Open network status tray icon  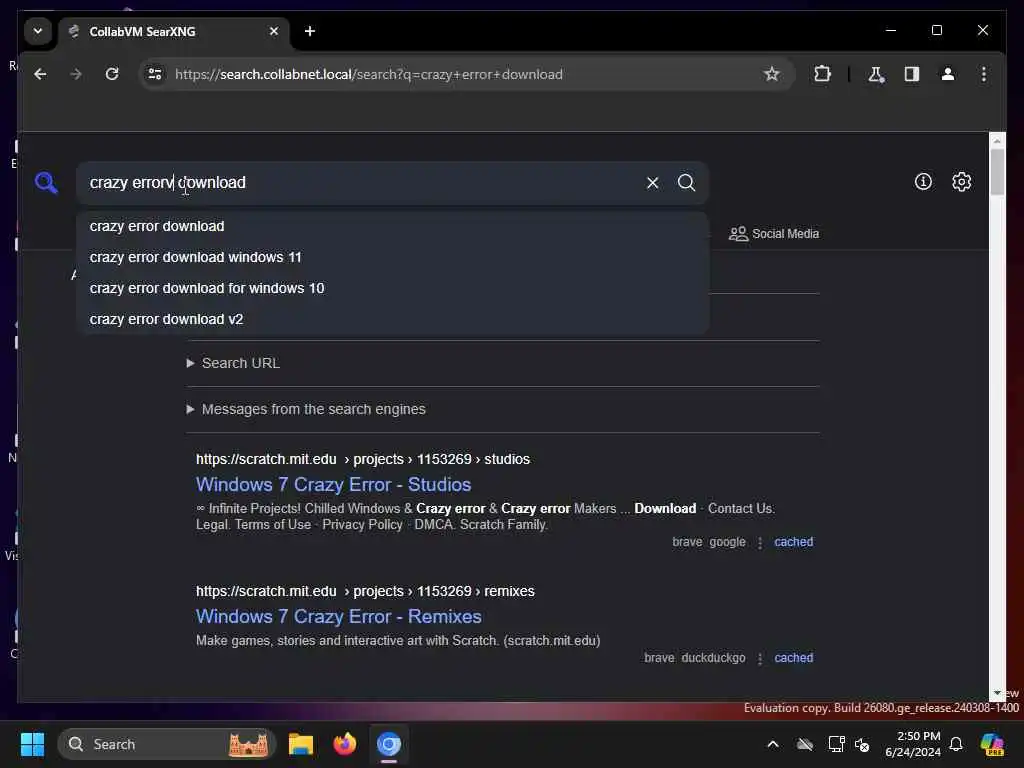tap(837, 744)
